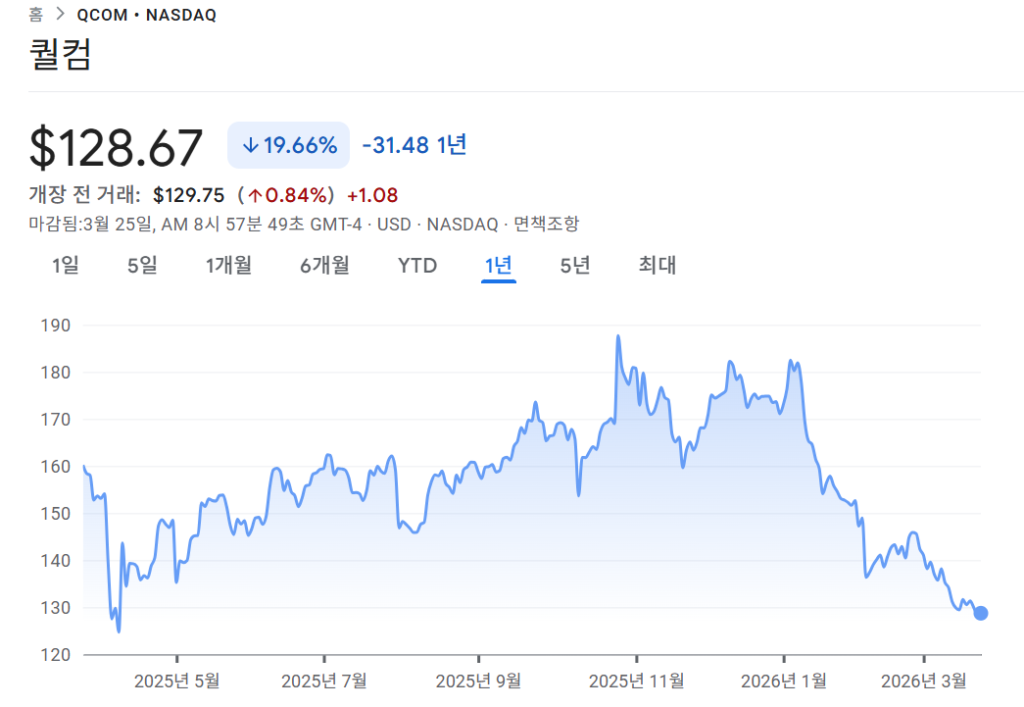
Task: Select the 5일 range tab
Action: coord(142,265)
